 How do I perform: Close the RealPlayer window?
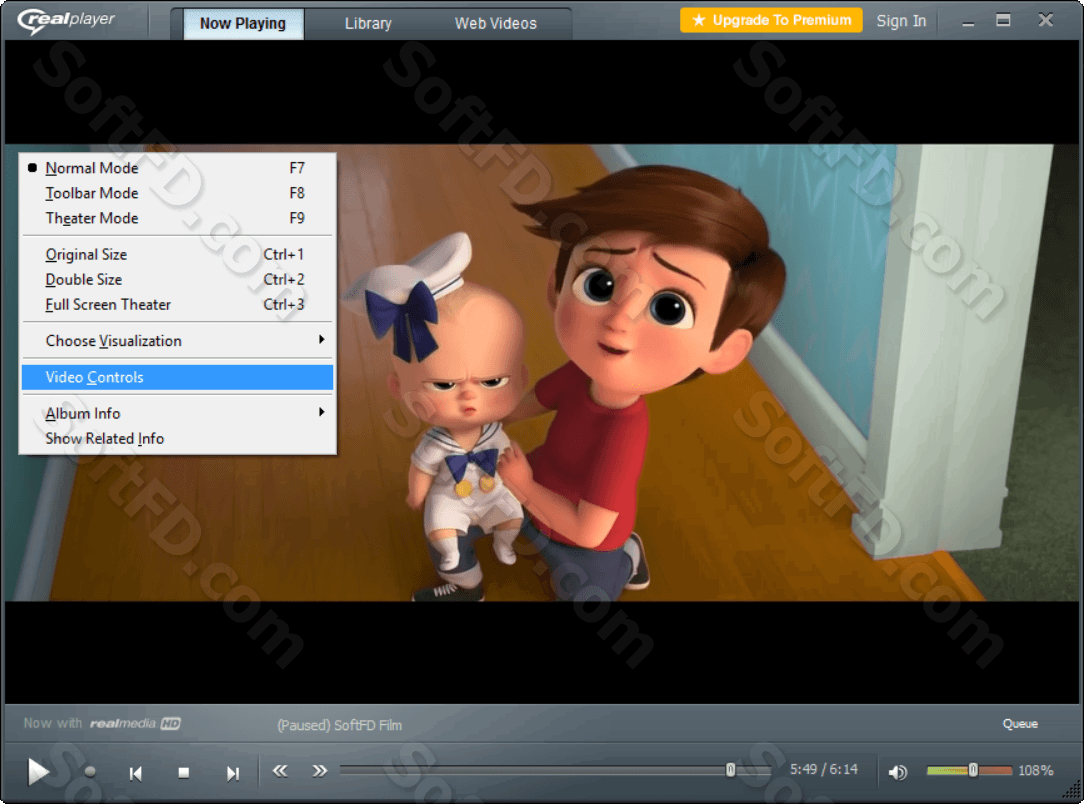point(1045,20)
